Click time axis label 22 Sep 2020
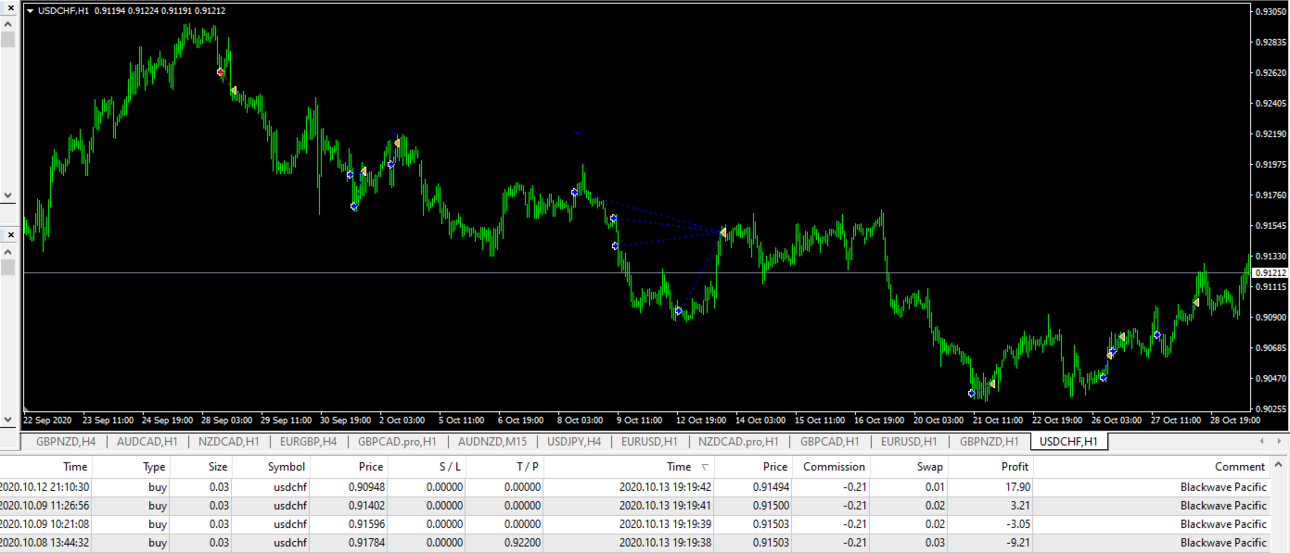 click(x=47, y=420)
